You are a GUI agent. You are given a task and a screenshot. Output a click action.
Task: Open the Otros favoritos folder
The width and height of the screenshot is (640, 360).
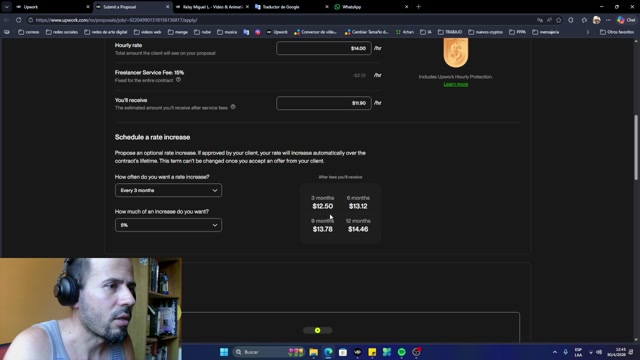tap(617, 32)
